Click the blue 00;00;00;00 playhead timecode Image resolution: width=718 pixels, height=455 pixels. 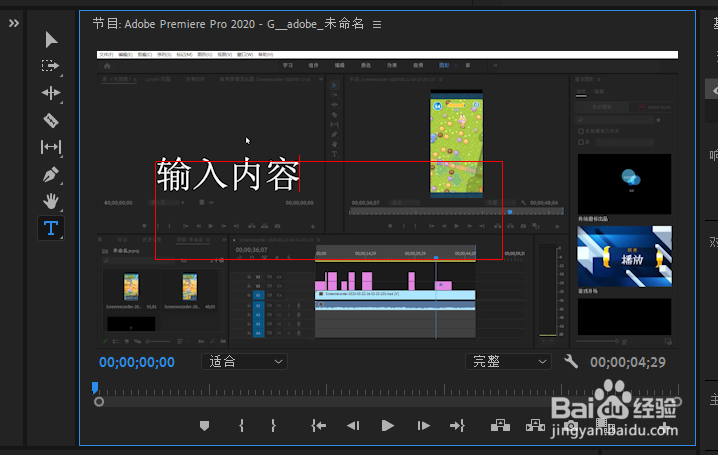(137, 362)
